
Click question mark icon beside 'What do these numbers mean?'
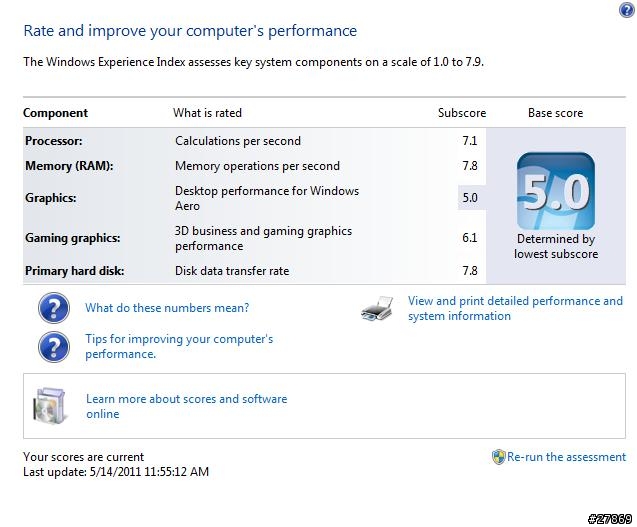54,308
